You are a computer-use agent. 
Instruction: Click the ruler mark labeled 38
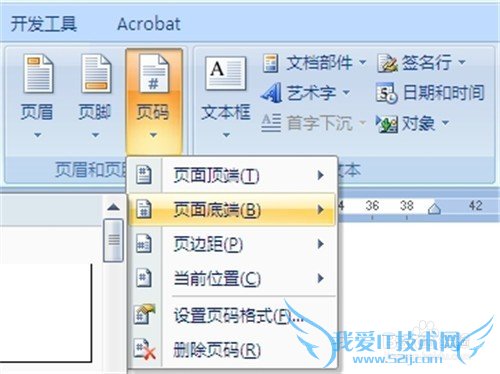click(x=407, y=206)
